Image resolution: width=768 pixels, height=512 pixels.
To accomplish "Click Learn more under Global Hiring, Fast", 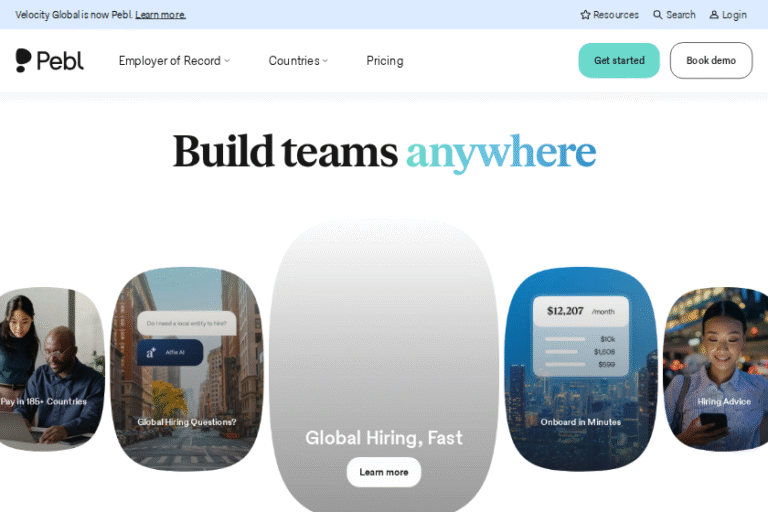I will (x=384, y=472).
